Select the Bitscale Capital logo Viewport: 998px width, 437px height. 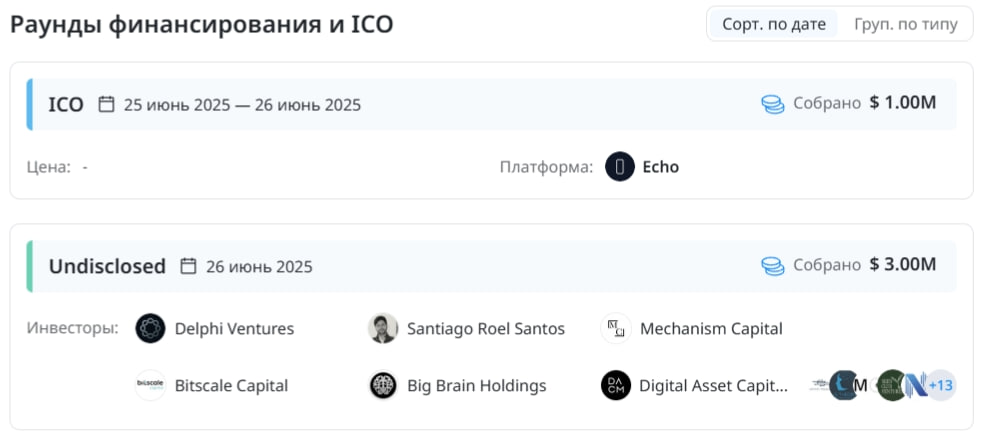click(x=150, y=385)
